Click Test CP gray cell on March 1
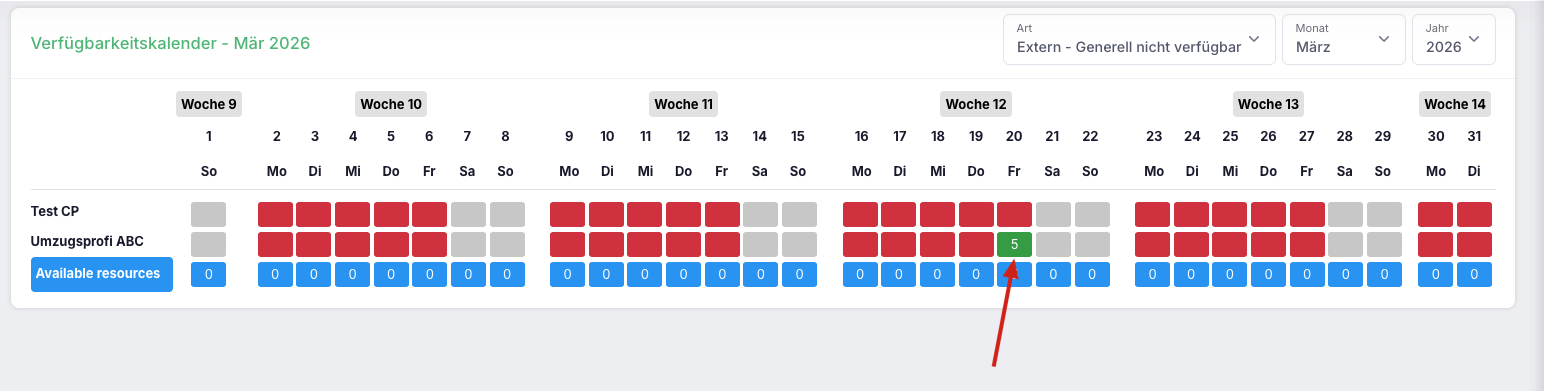Screen dimensions: 1544x391 208,214
